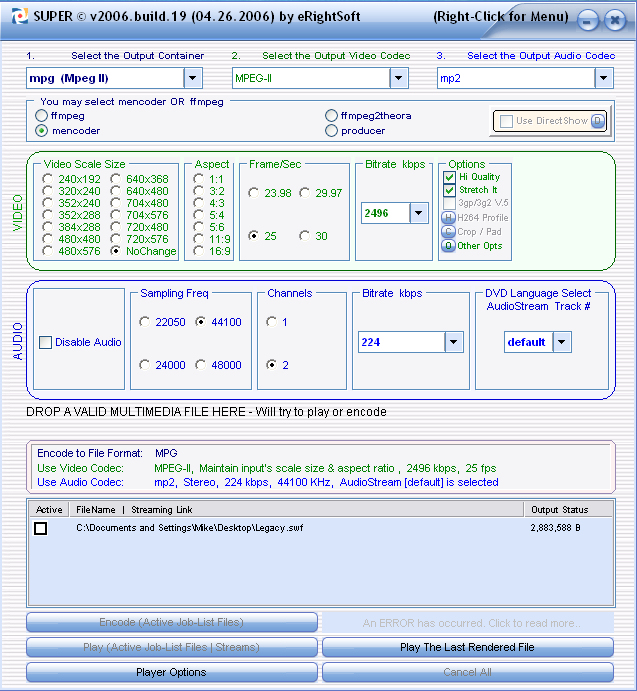Set aspect ratio to 4:3
The width and height of the screenshot is (637, 691).
coord(198,203)
